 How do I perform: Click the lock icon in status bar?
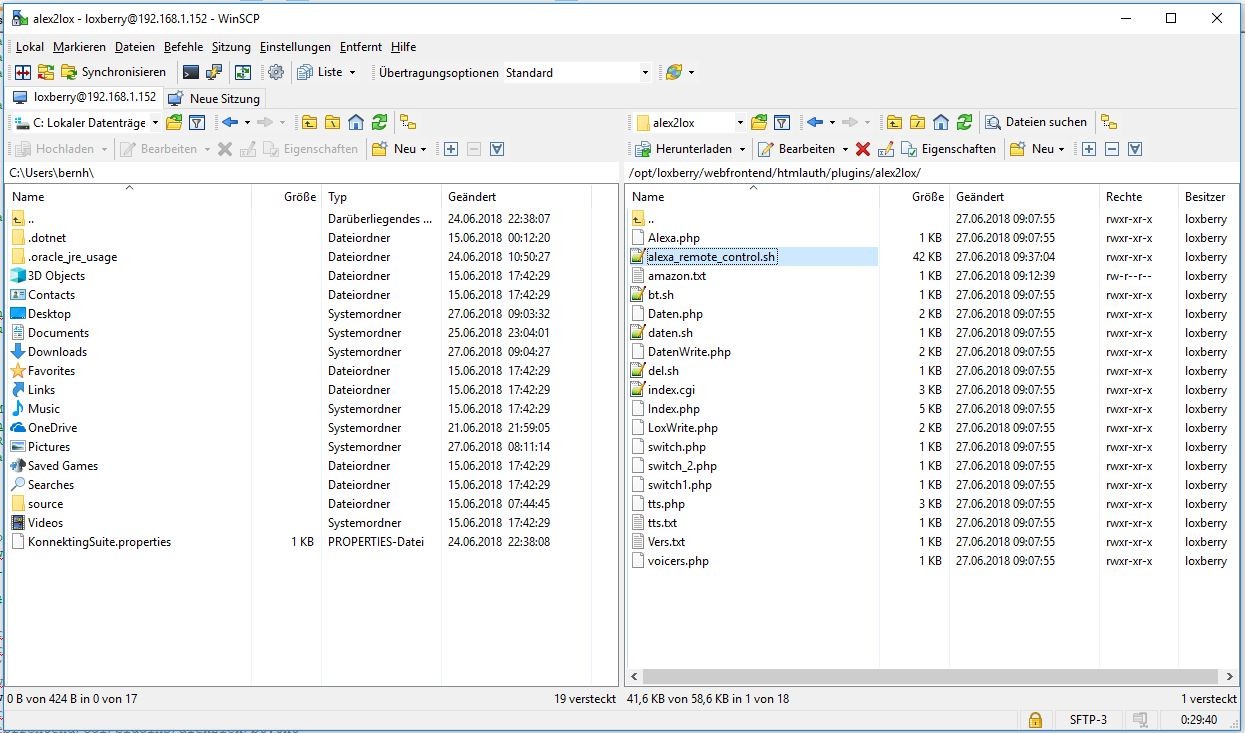pyautogui.click(x=1035, y=719)
